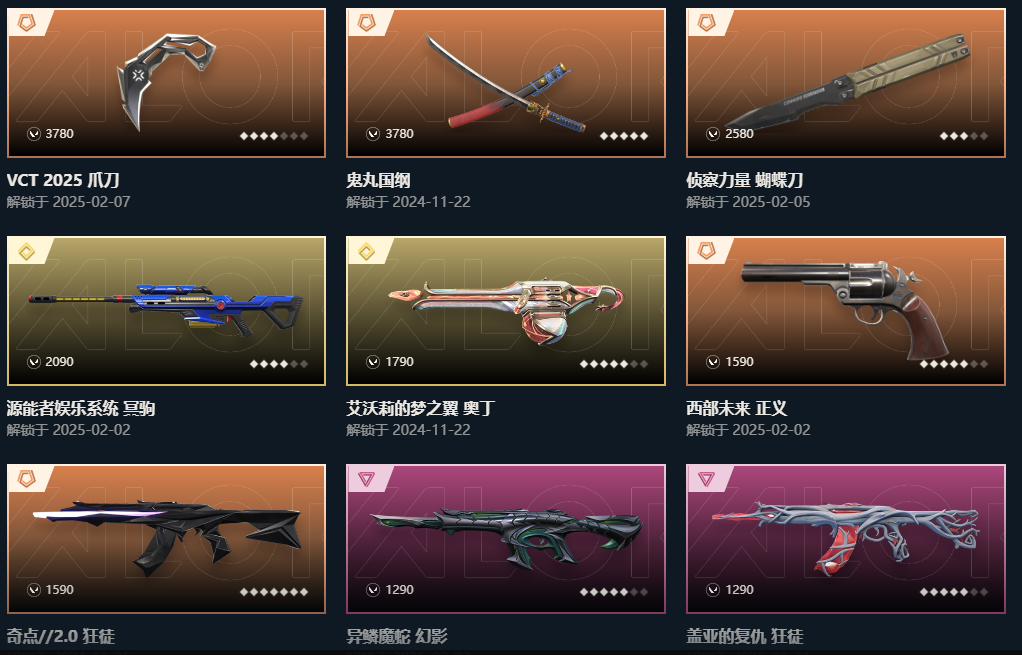Click the pink tier icon on 盖亚的复仇 狂徒
The height and width of the screenshot is (655, 1022).
pyautogui.click(x=707, y=480)
